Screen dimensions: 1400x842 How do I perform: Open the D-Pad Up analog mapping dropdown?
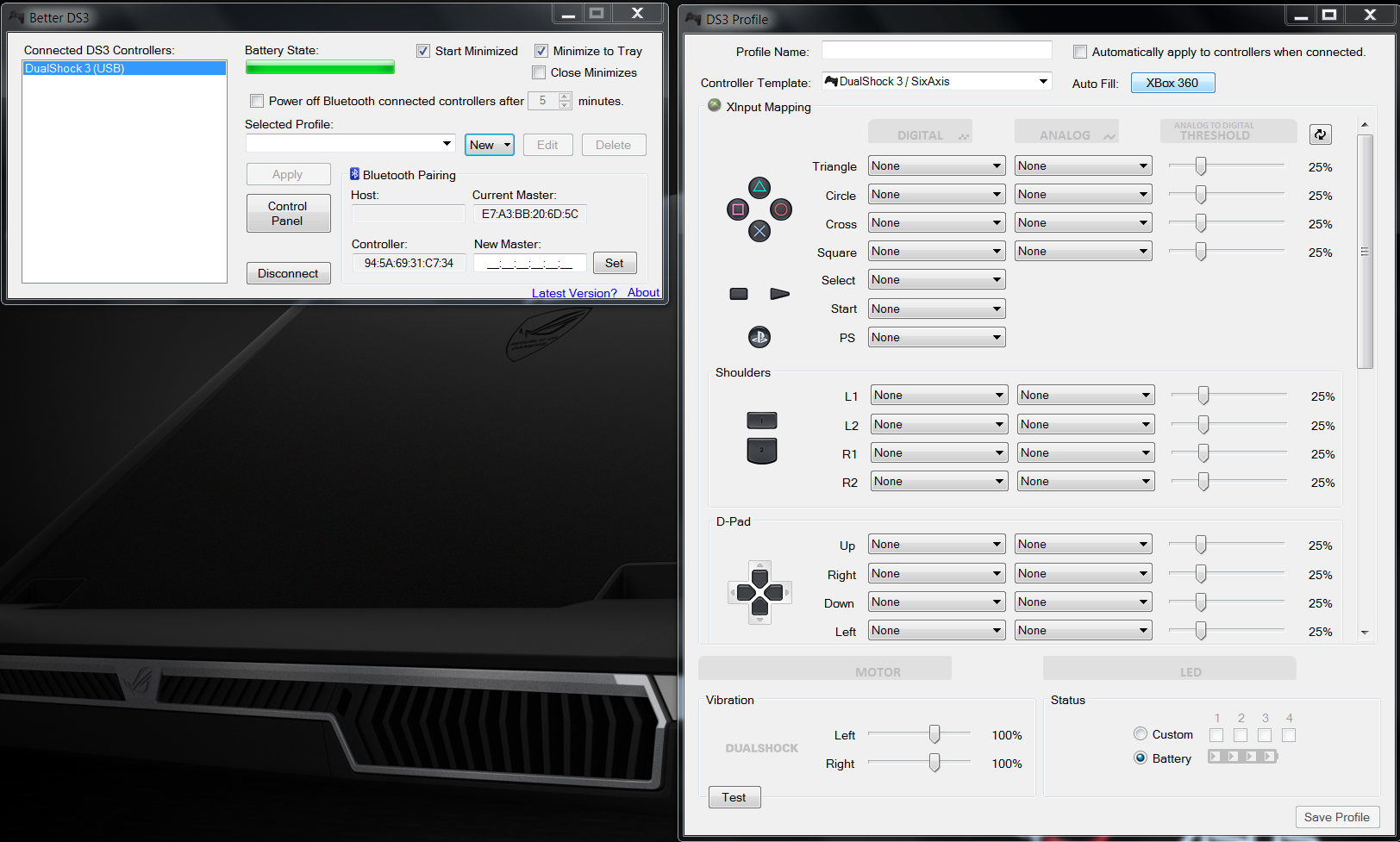pyautogui.click(x=1084, y=545)
